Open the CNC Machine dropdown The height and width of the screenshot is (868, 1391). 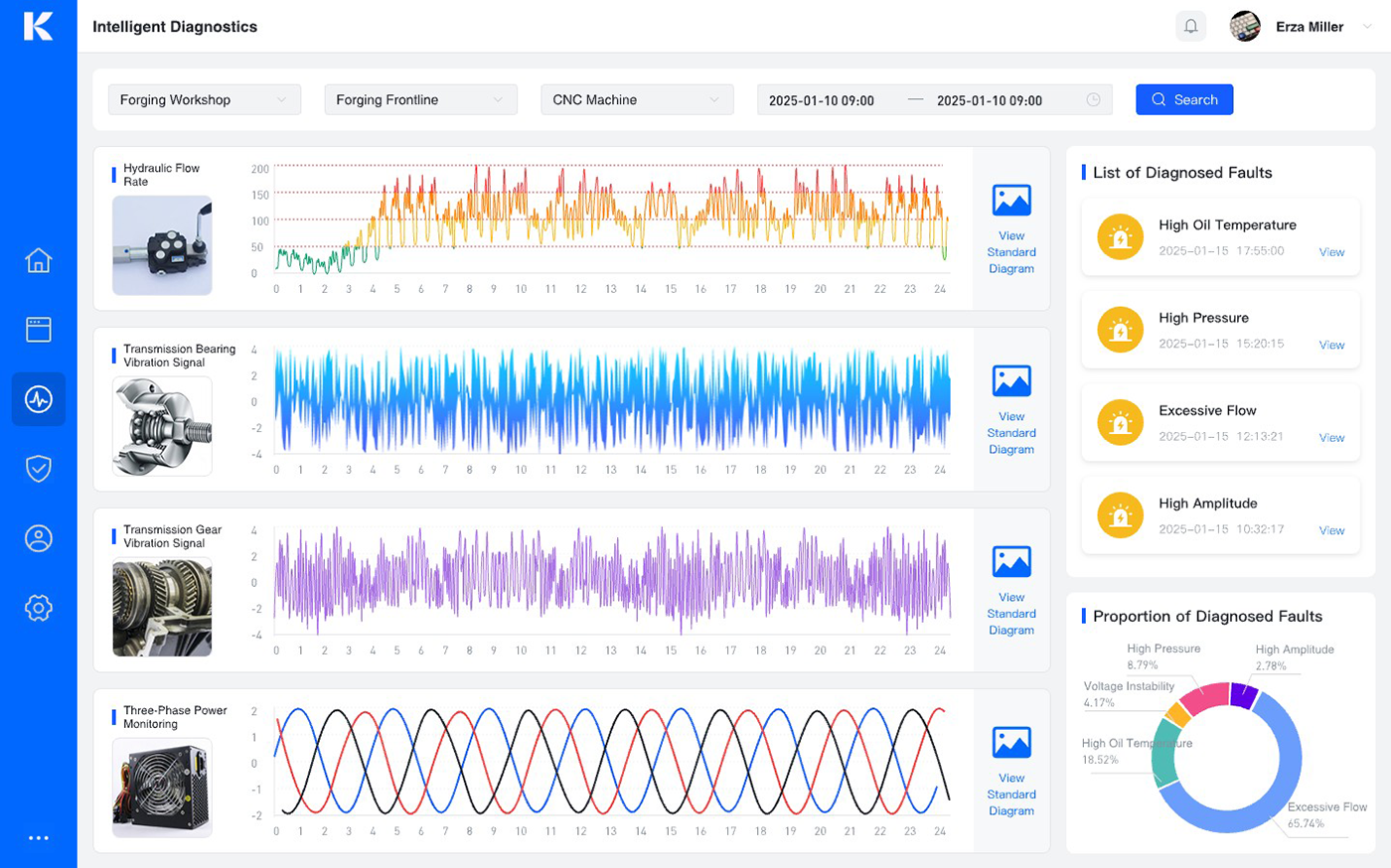[637, 99]
